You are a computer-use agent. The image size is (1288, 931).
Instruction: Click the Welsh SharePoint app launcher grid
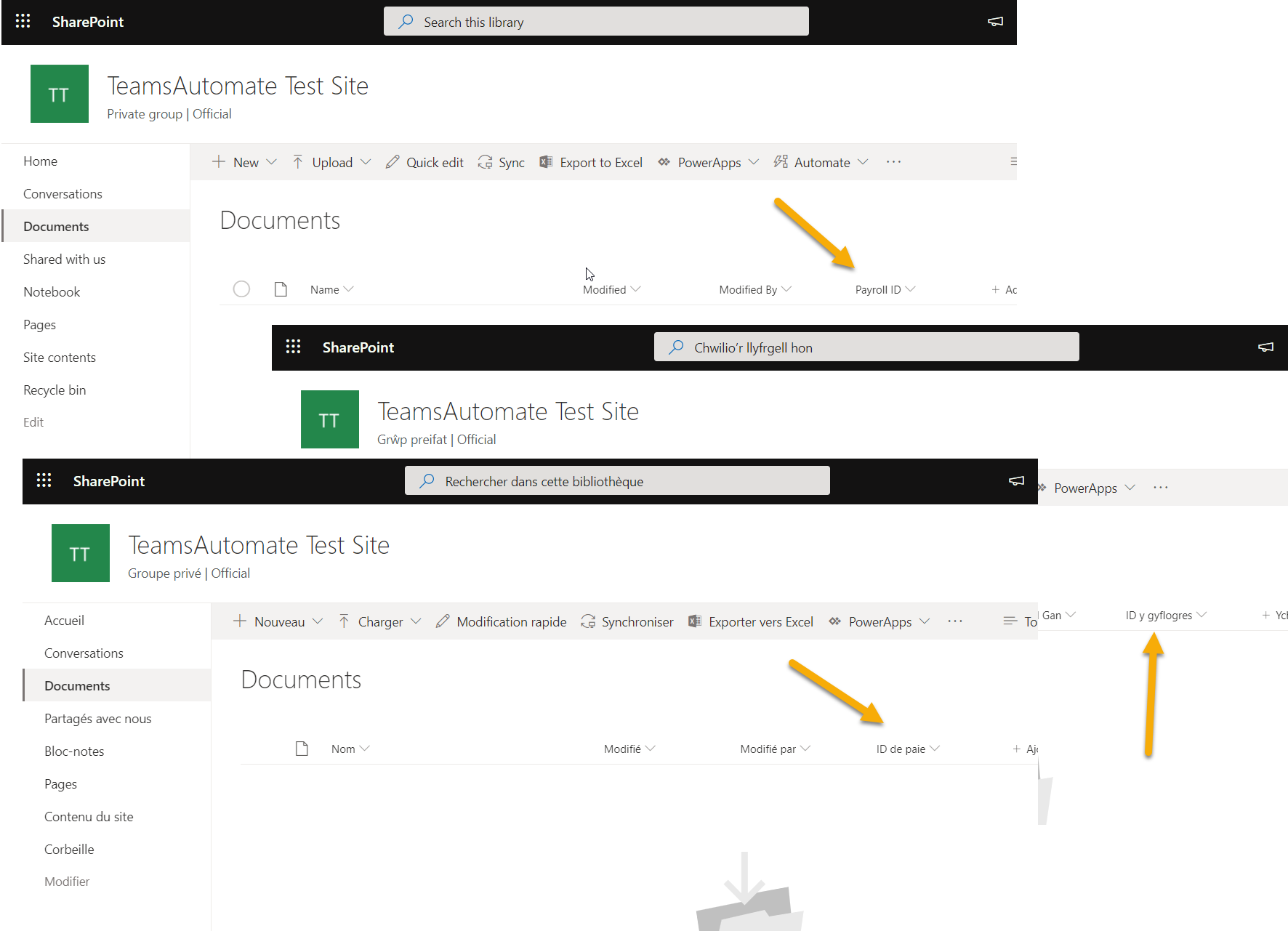click(x=293, y=347)
